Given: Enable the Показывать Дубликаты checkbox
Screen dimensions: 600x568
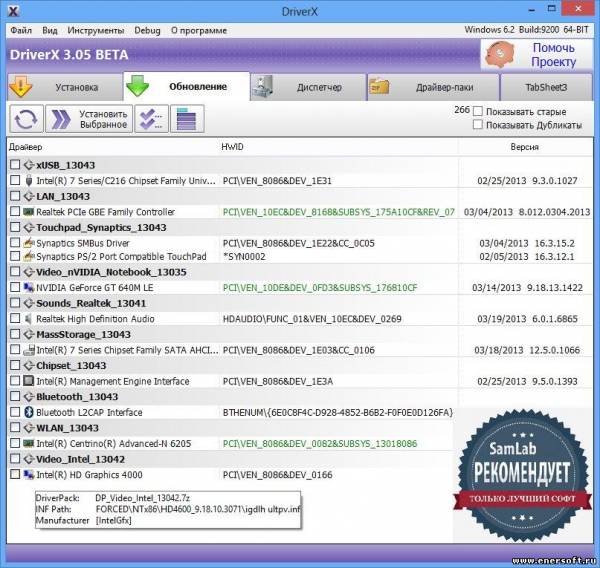Looking at the screenshot, I should pyautogui.click(x=478, y=124).
